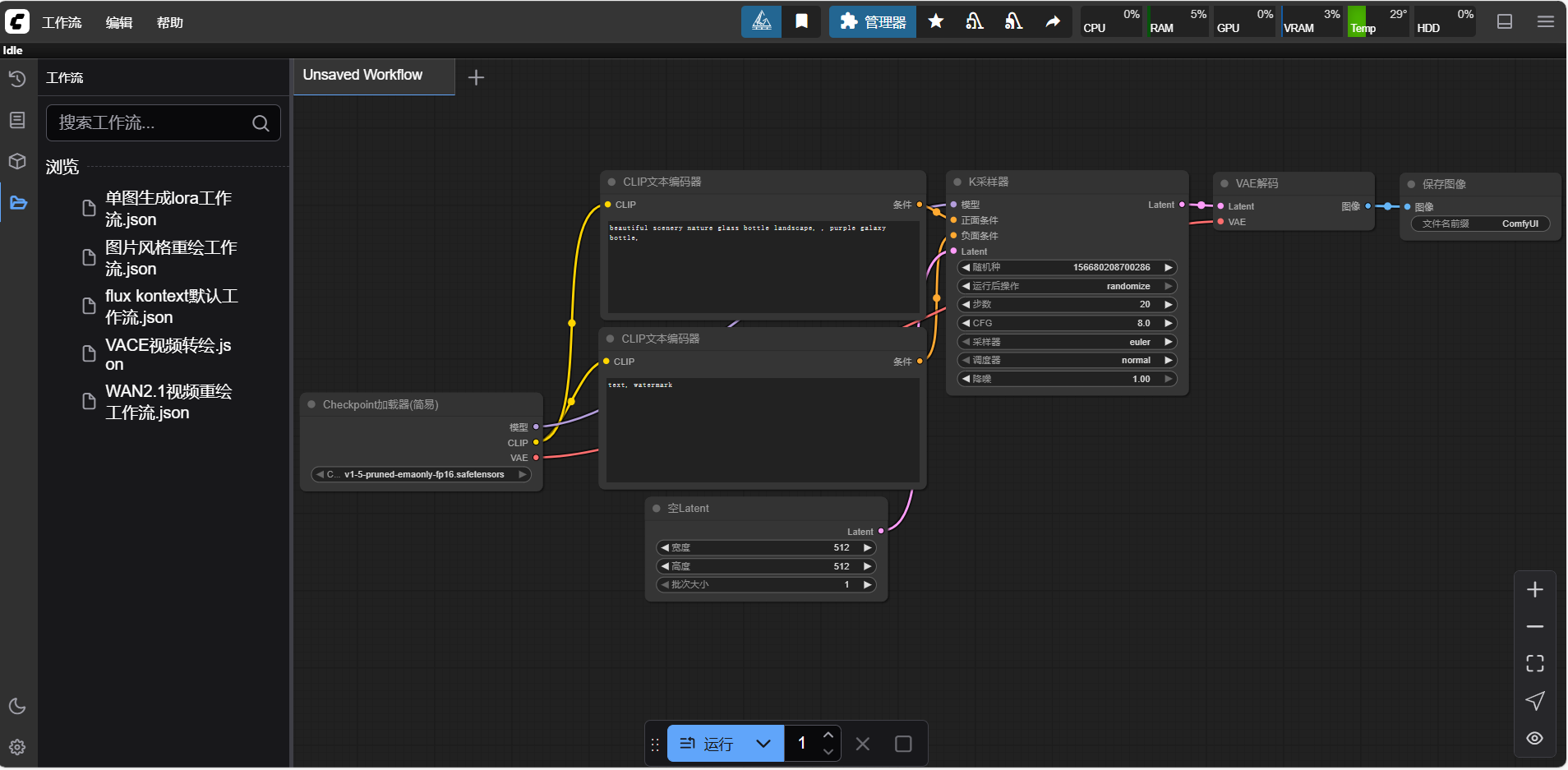
Task: Collapse the K采样器 node dot
Action: pyautogui.click(x=957, y=182)
